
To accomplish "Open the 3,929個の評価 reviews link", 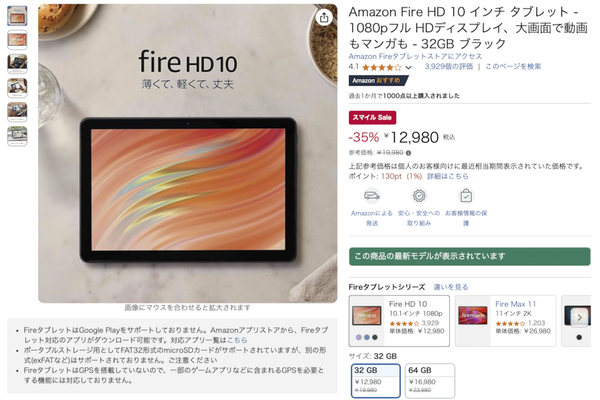I will (x=448, y=67).
